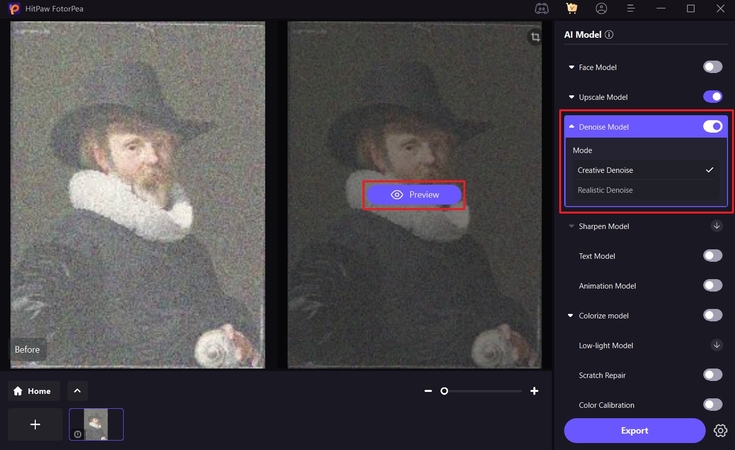Click the Sharpen Model label
This screenshot has height=450, width=735.
pos(604,226)
